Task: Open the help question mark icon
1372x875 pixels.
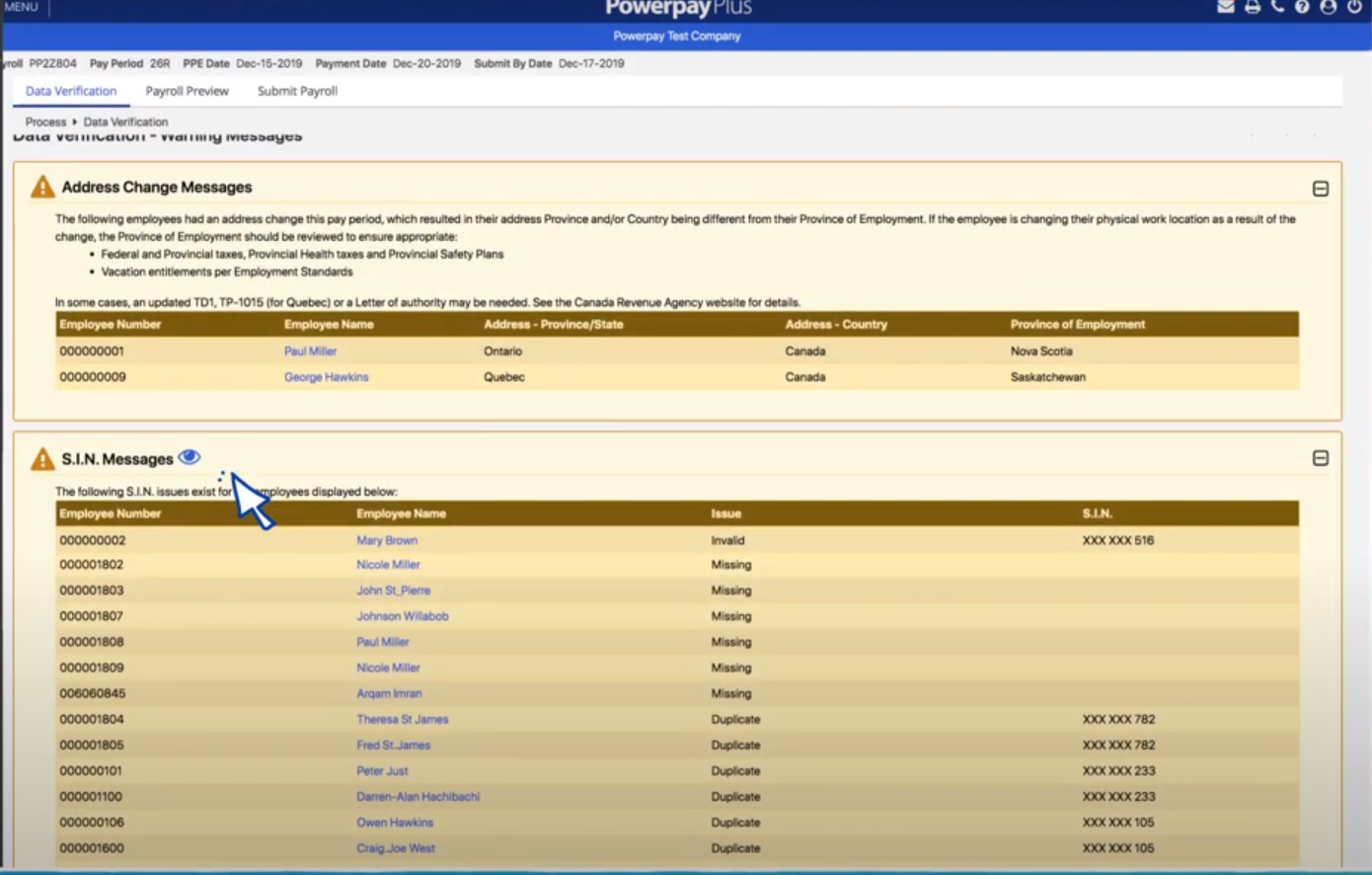Action: (1302, 7)
